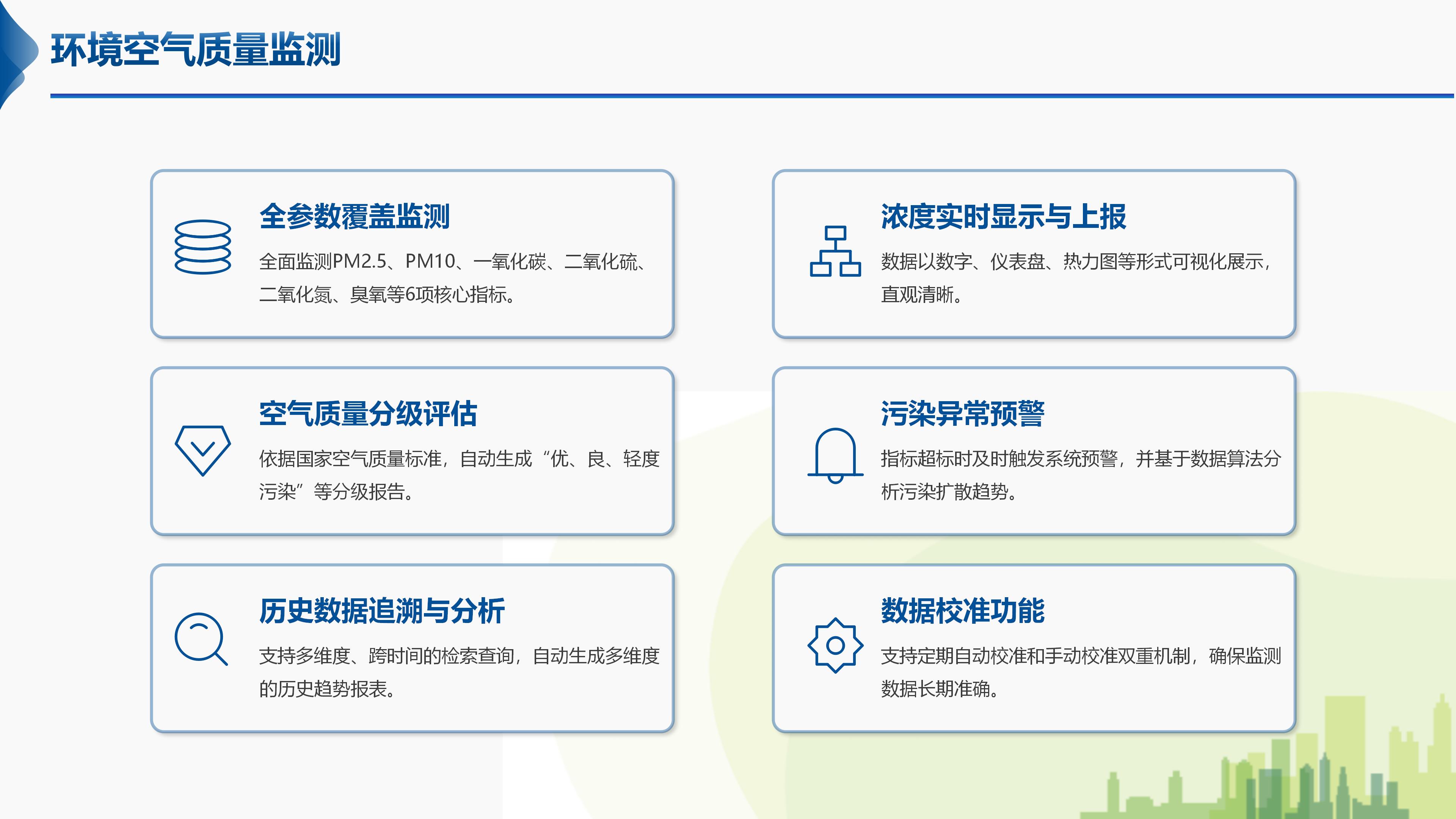The height and width of the screenshot is (819, 1456).
Task: Click the heading 历史数据追溯与分析
Action: click(x=382, y=611)
